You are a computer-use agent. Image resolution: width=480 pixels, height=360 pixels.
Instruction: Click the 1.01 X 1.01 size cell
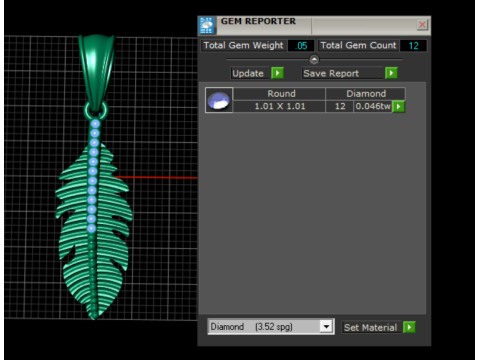(x=279, y=106)
